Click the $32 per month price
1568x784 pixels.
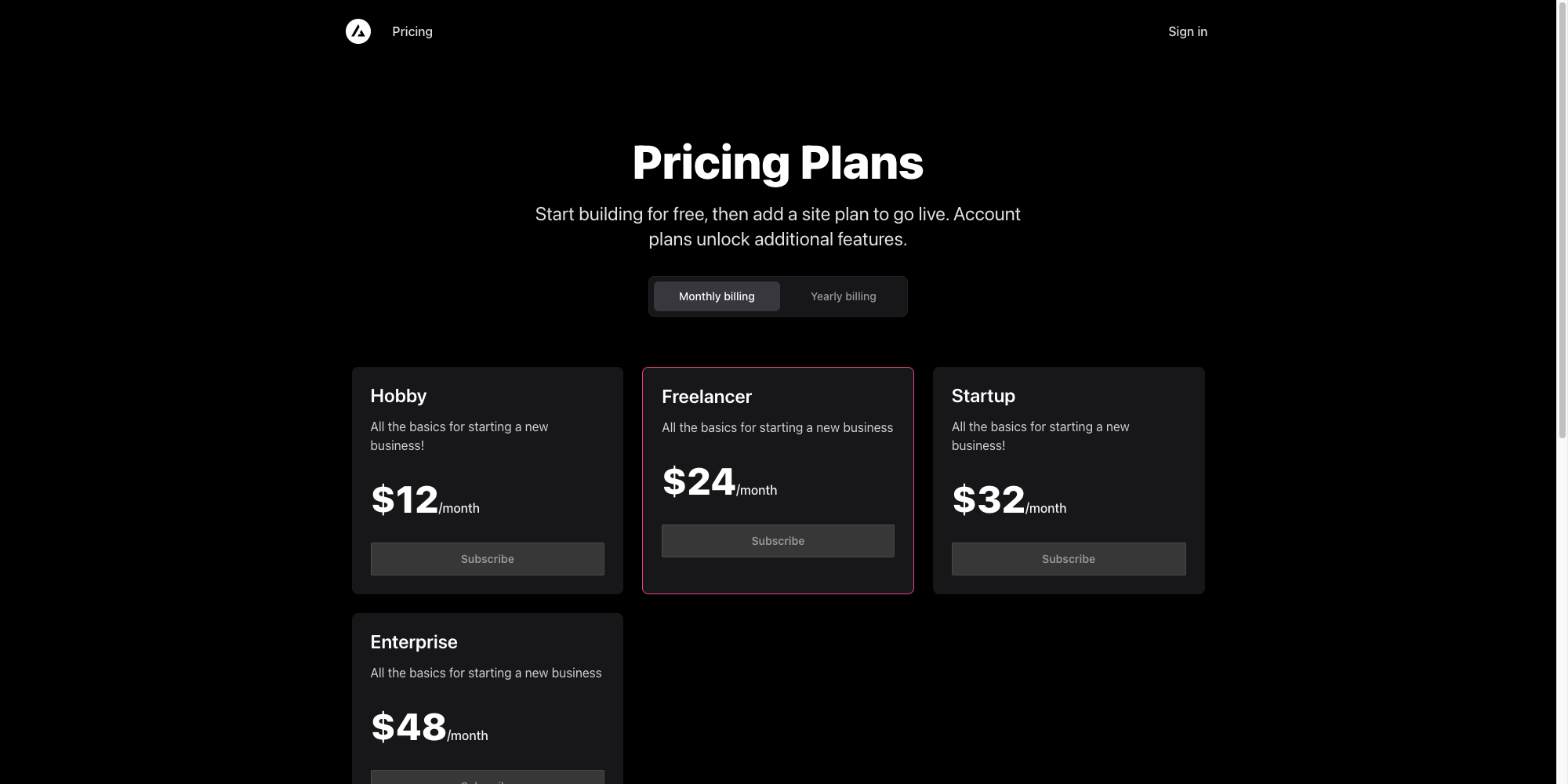[x=1009, y=500]
